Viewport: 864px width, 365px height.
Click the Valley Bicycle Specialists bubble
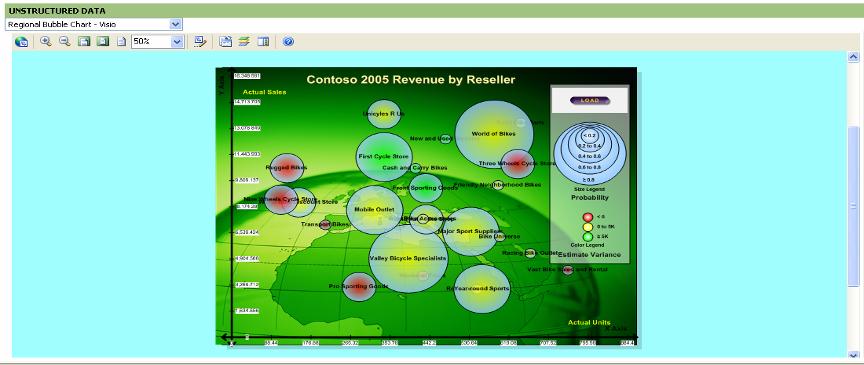[408, 258]
